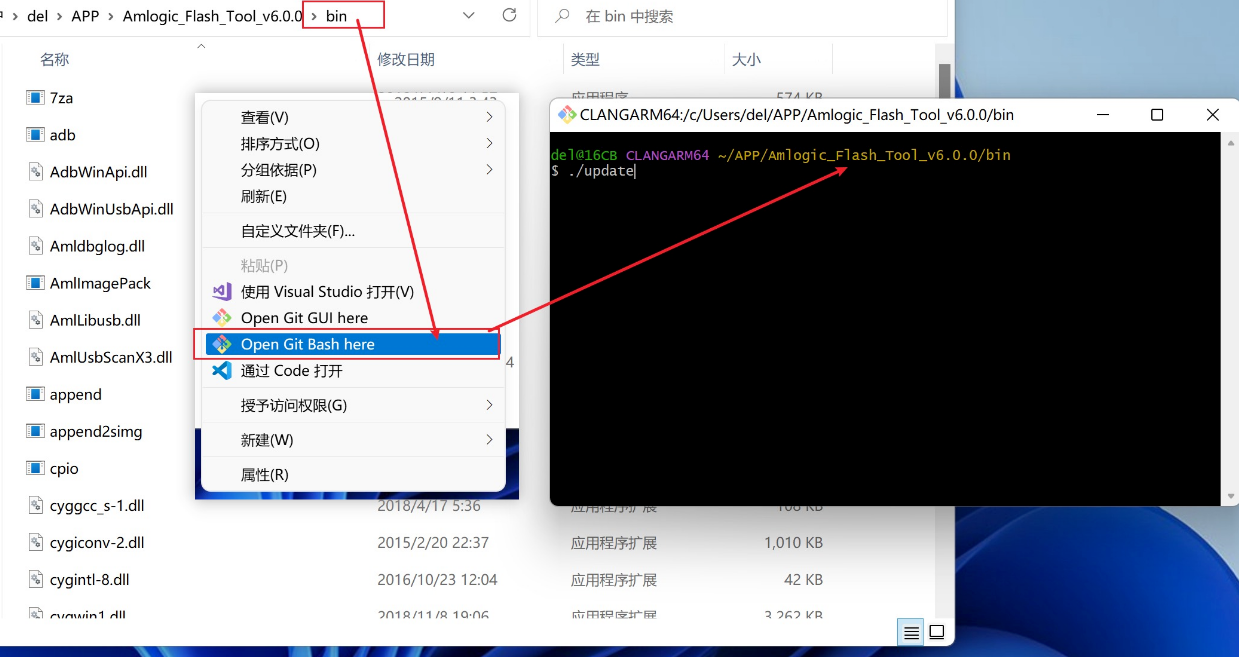
Task: Click the VS Code icon in context menu
Action: pos(222,370)
